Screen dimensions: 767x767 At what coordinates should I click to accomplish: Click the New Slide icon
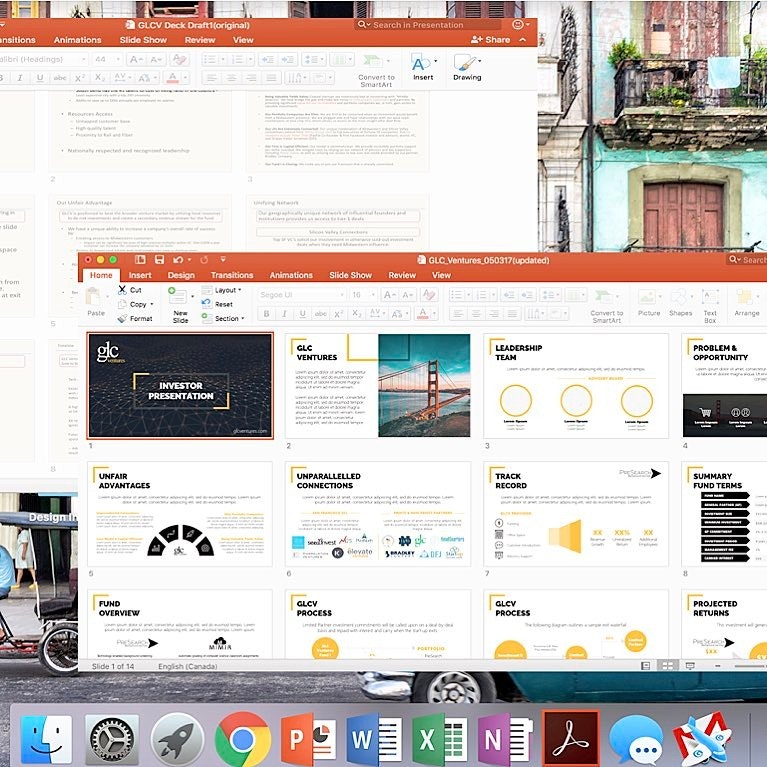coord(177,296)
